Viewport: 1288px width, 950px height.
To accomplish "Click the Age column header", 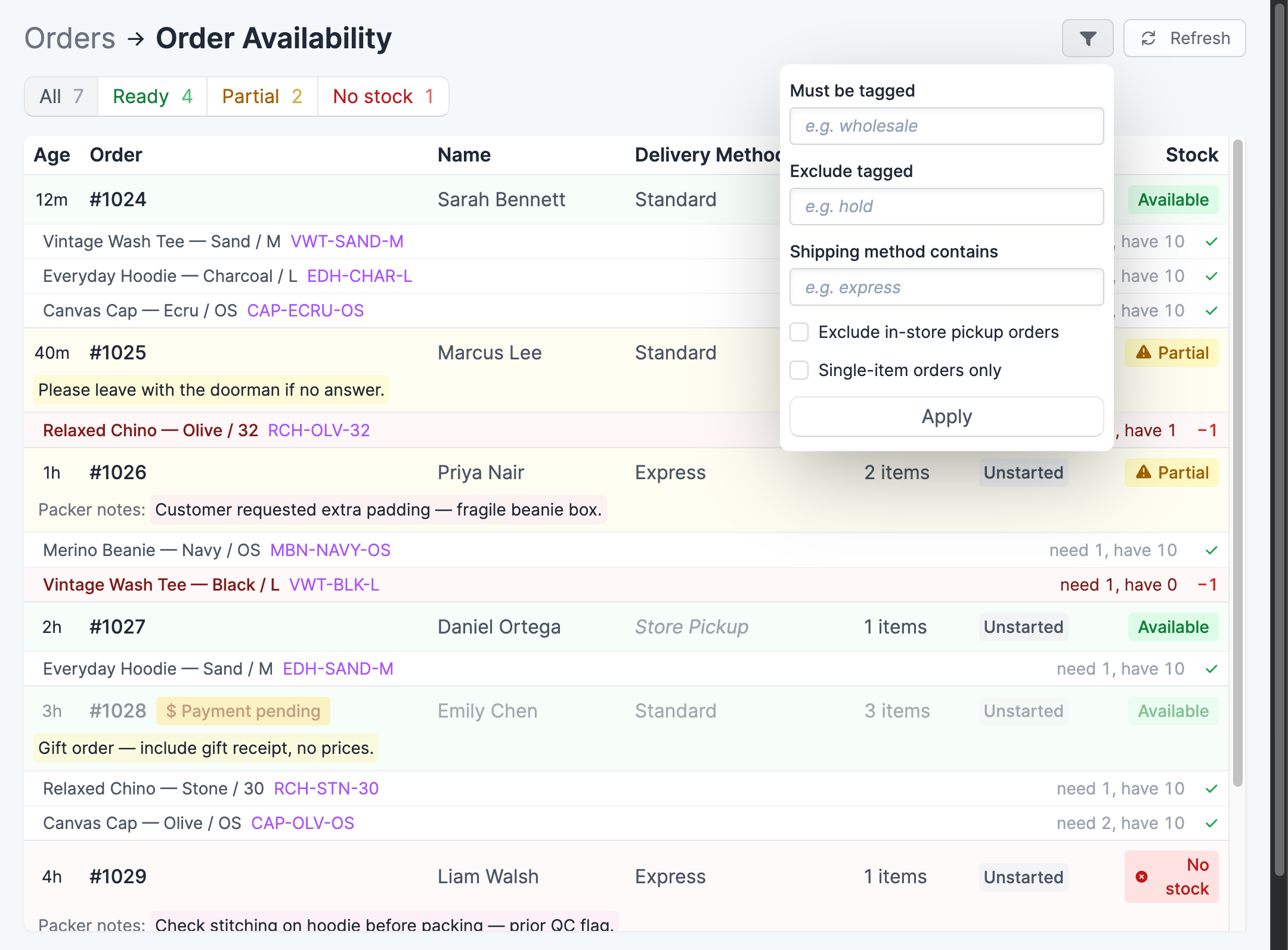I will point(52,155).
